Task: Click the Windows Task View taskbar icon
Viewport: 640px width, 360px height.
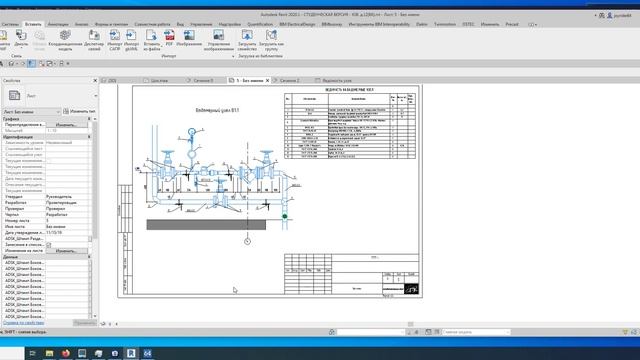Action: [33, 353]
